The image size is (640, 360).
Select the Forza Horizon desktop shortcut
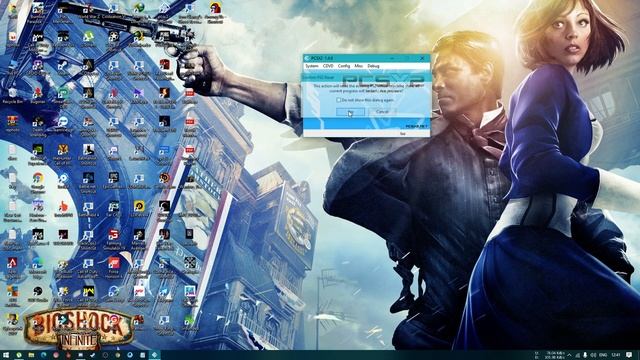click(114, 267)
